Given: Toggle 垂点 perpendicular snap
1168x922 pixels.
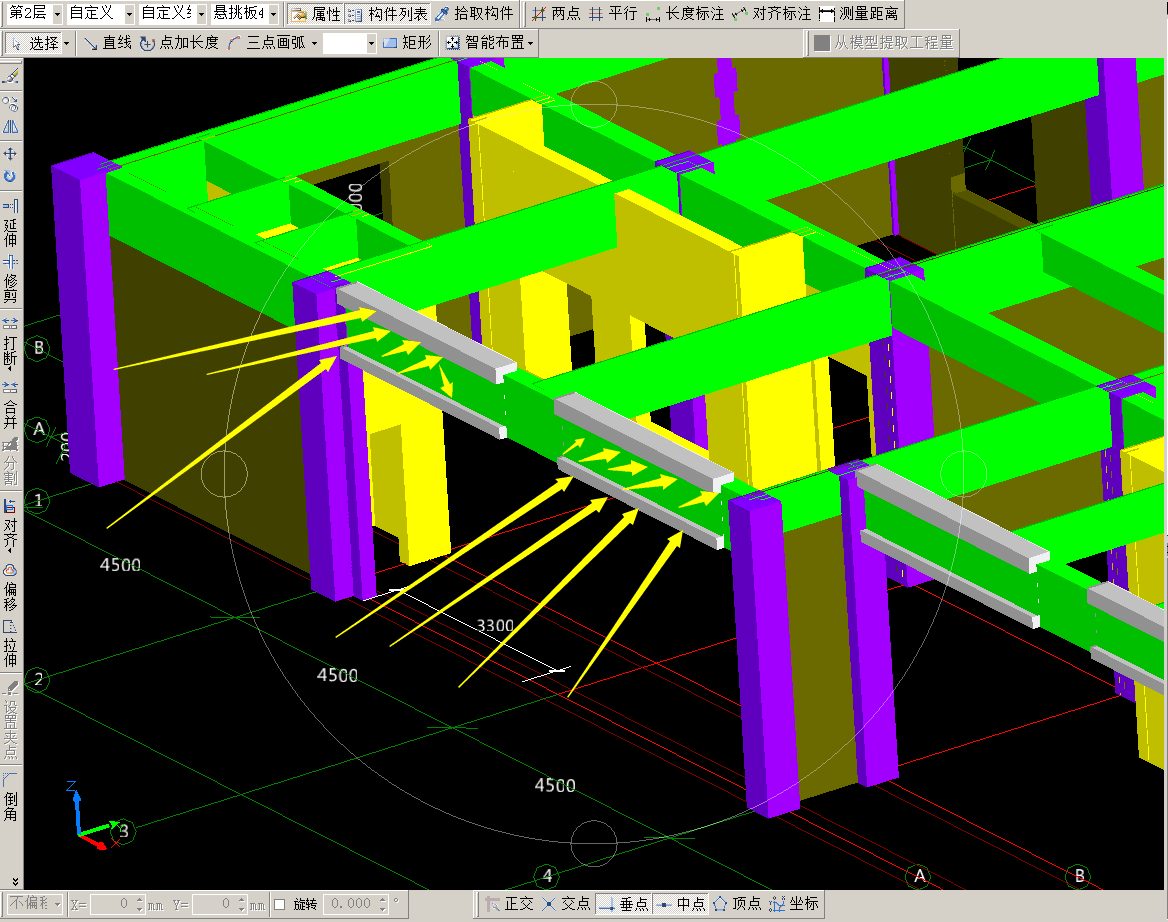Looking at the screenshot, I should click(624, 904).
